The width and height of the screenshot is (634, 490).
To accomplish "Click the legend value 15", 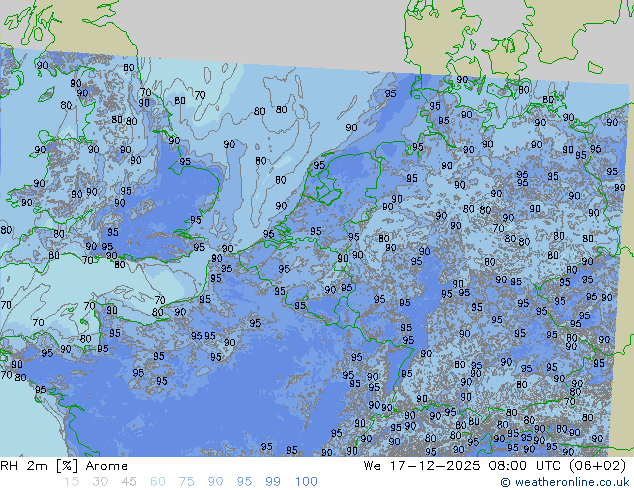I will coord(71,482).
